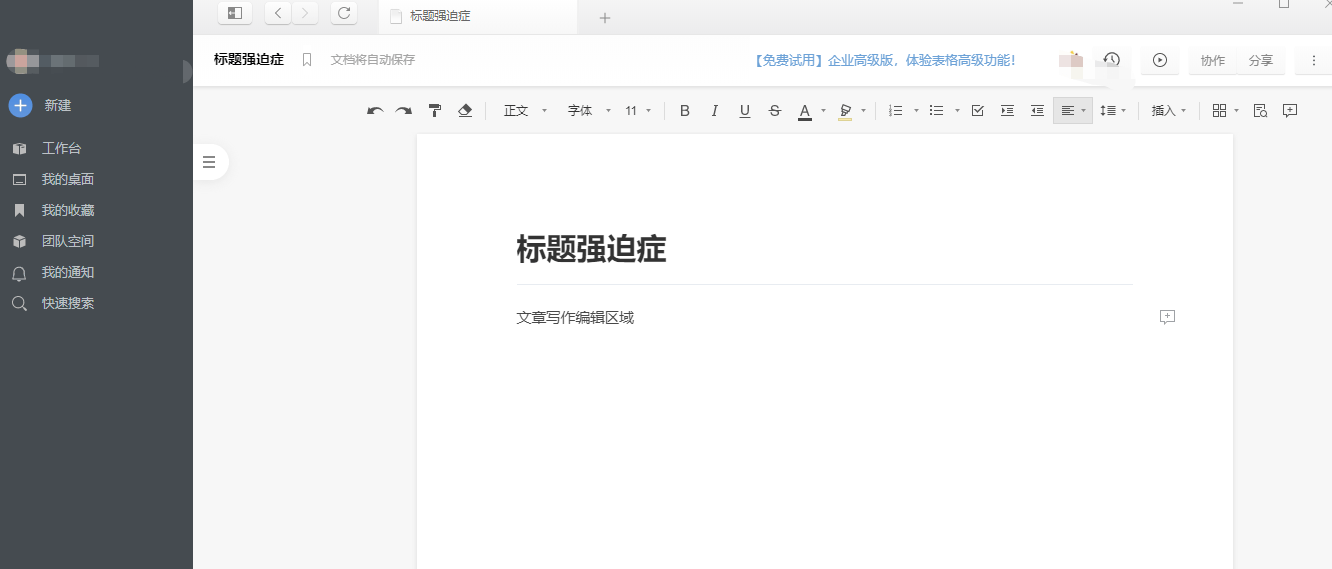Viewport: 1332px width, 569px height.
Task: Undo the last edit
Action: 375,111
